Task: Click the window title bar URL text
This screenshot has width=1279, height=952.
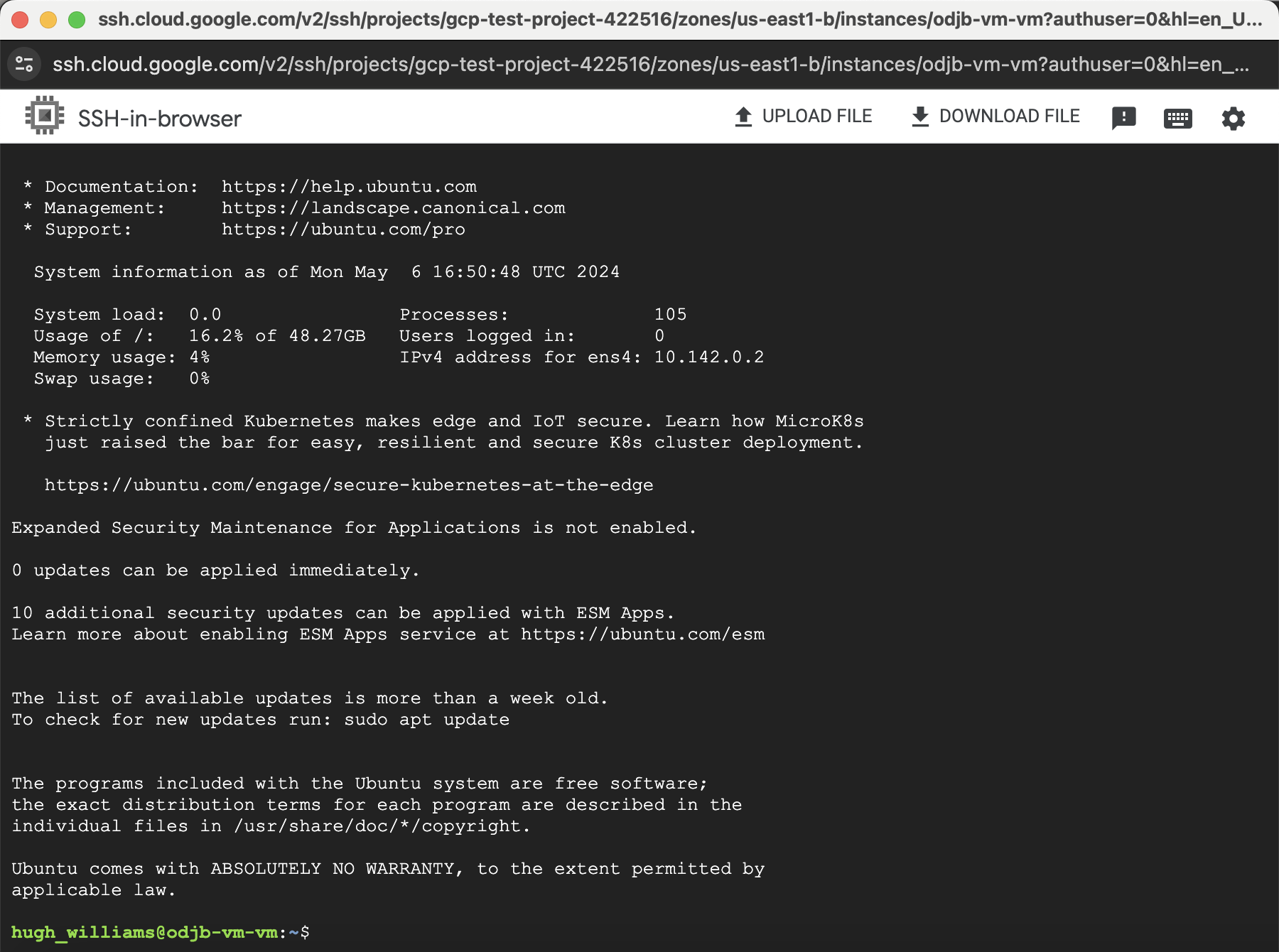Action: (680, 19)
